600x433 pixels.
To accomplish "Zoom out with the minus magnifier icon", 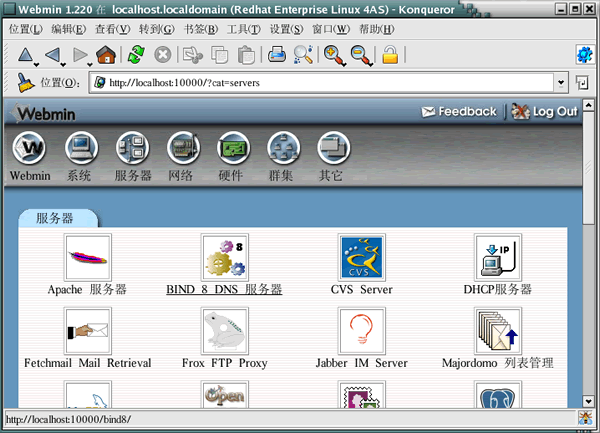I will [x=361, y=55].
